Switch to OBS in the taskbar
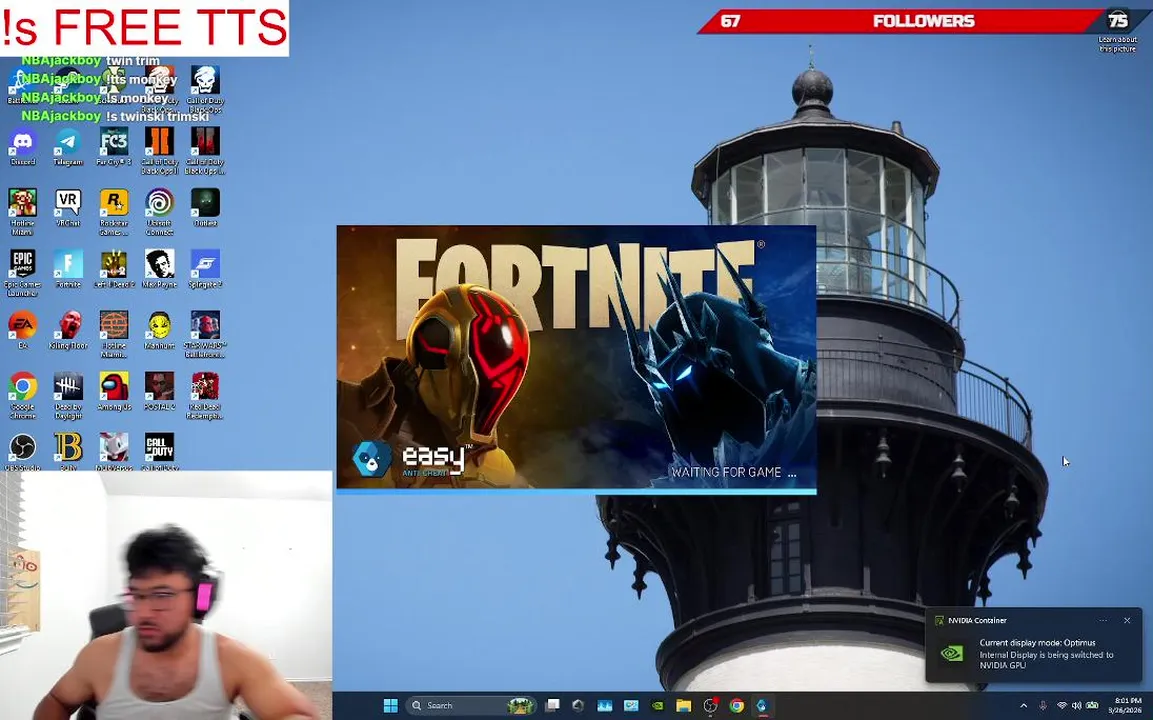The width and height of the screenshot is (1153, 720). [x=710, y=705]
